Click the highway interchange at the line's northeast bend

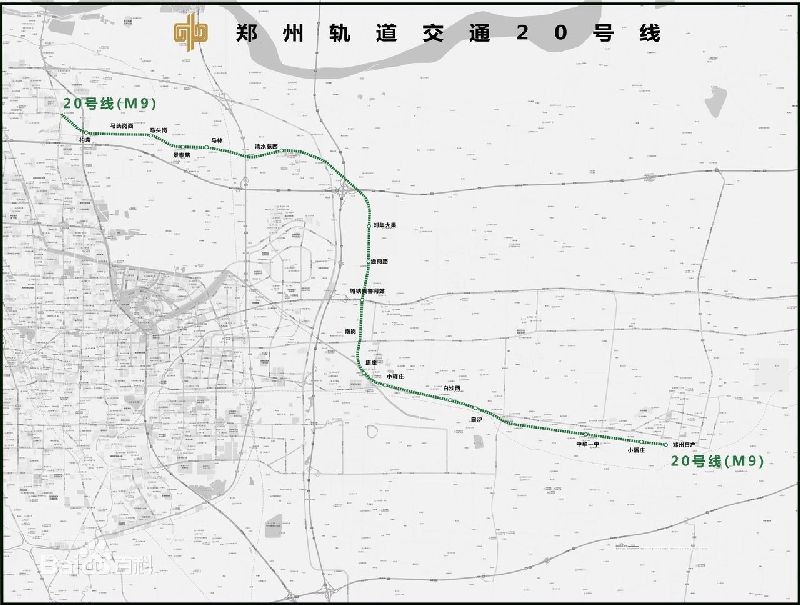pyautogui.click(x=346, y=187)
